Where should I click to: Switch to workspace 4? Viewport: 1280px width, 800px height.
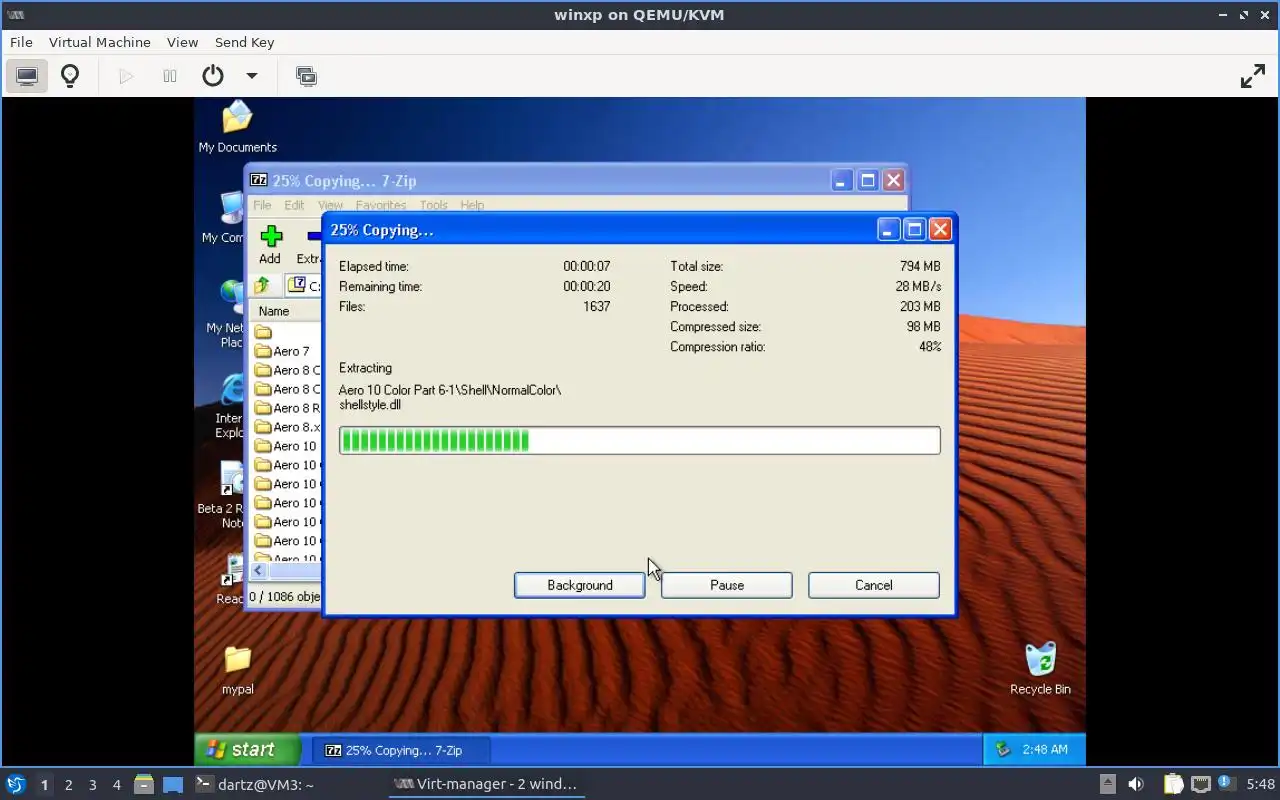click(x=116, y=785)
